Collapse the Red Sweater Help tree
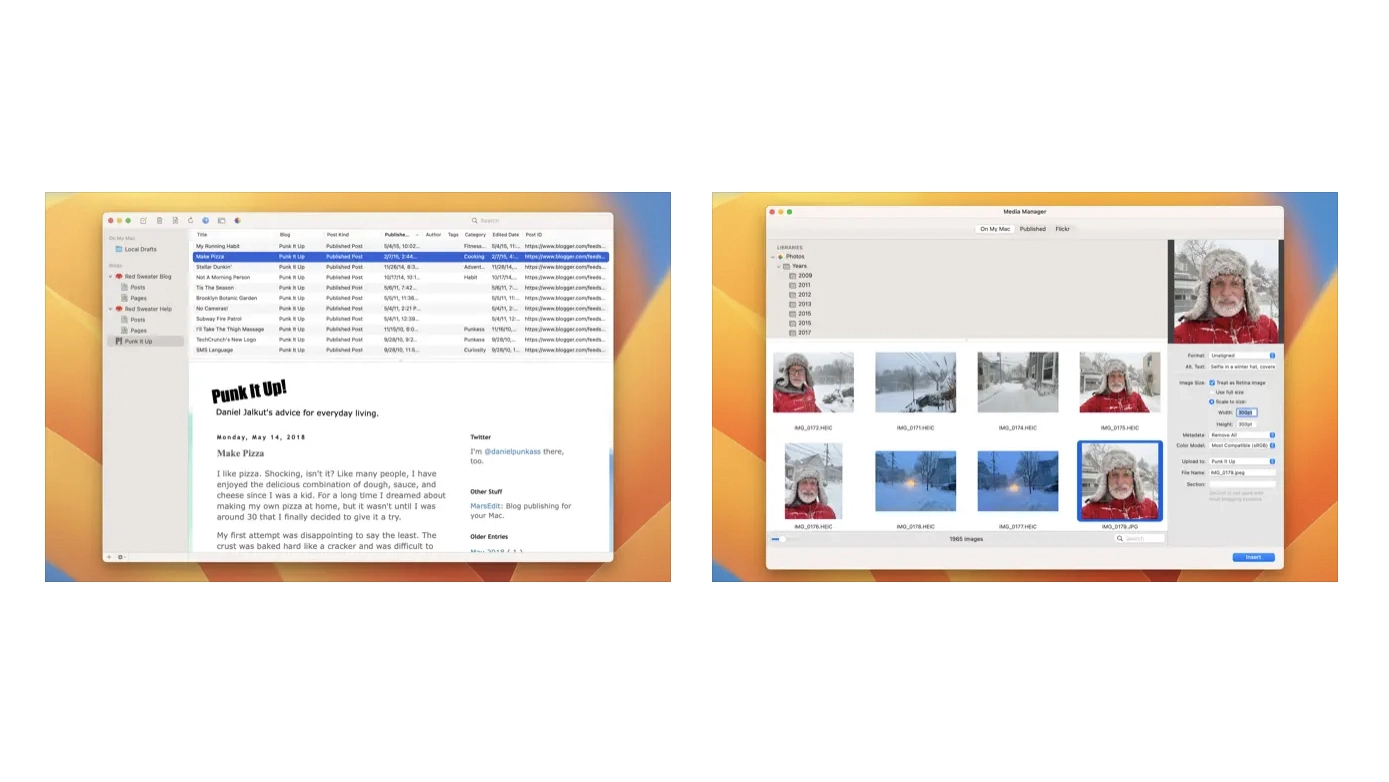 click(111, 309)
